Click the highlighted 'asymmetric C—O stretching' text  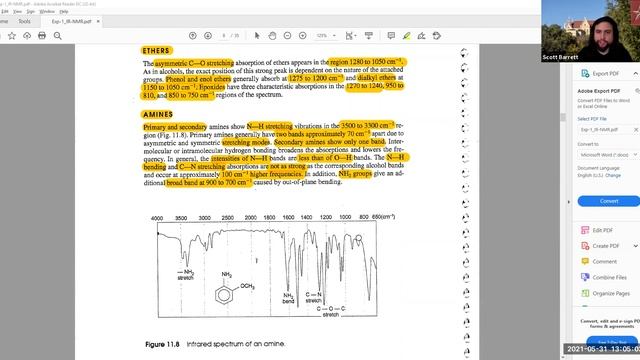point(194,63)
